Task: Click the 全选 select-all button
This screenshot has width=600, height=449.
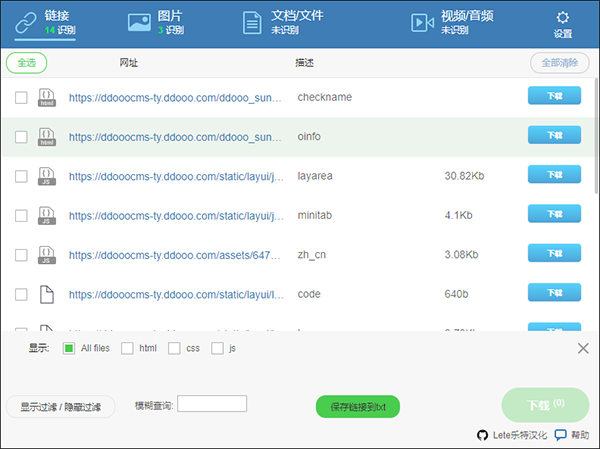Action: coord(26,63)
